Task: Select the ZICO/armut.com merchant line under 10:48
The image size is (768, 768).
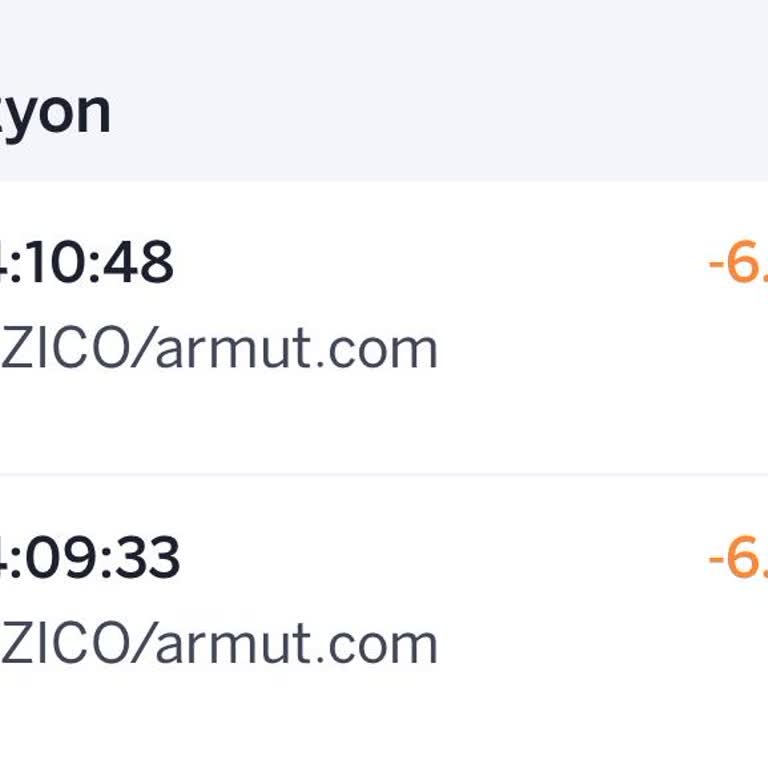Action: pos(220,350)
